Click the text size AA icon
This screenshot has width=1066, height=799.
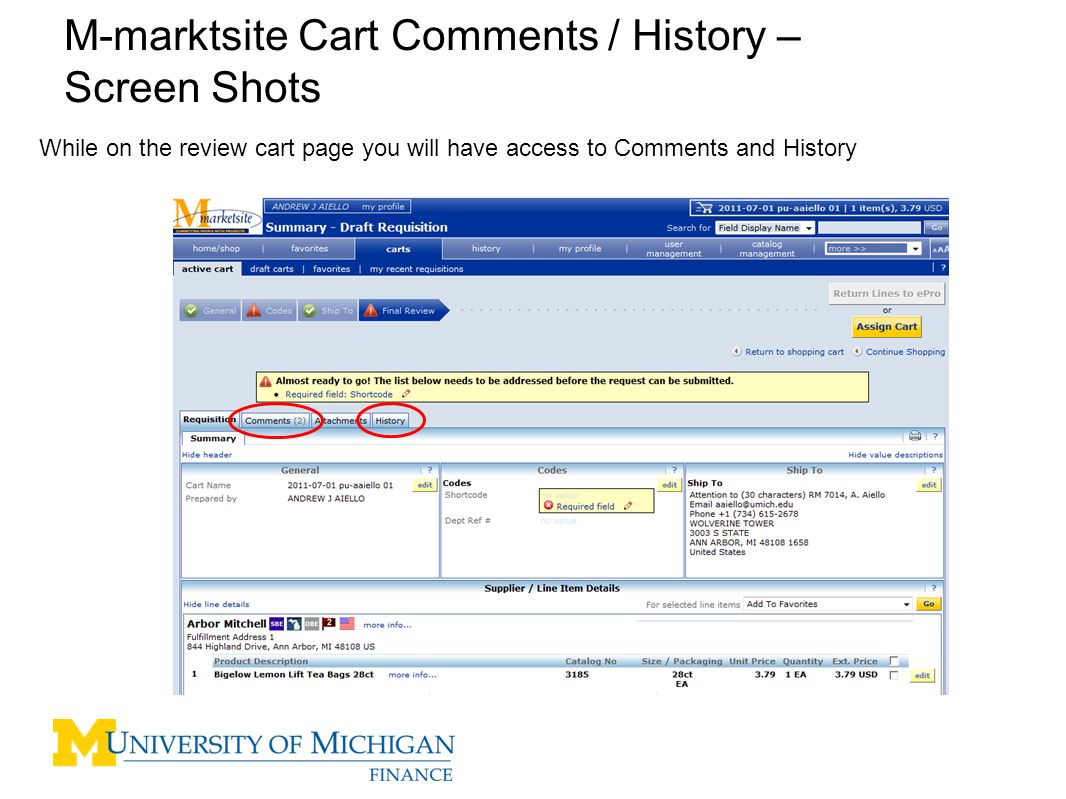pyautogui.click(x=940, y=249)
